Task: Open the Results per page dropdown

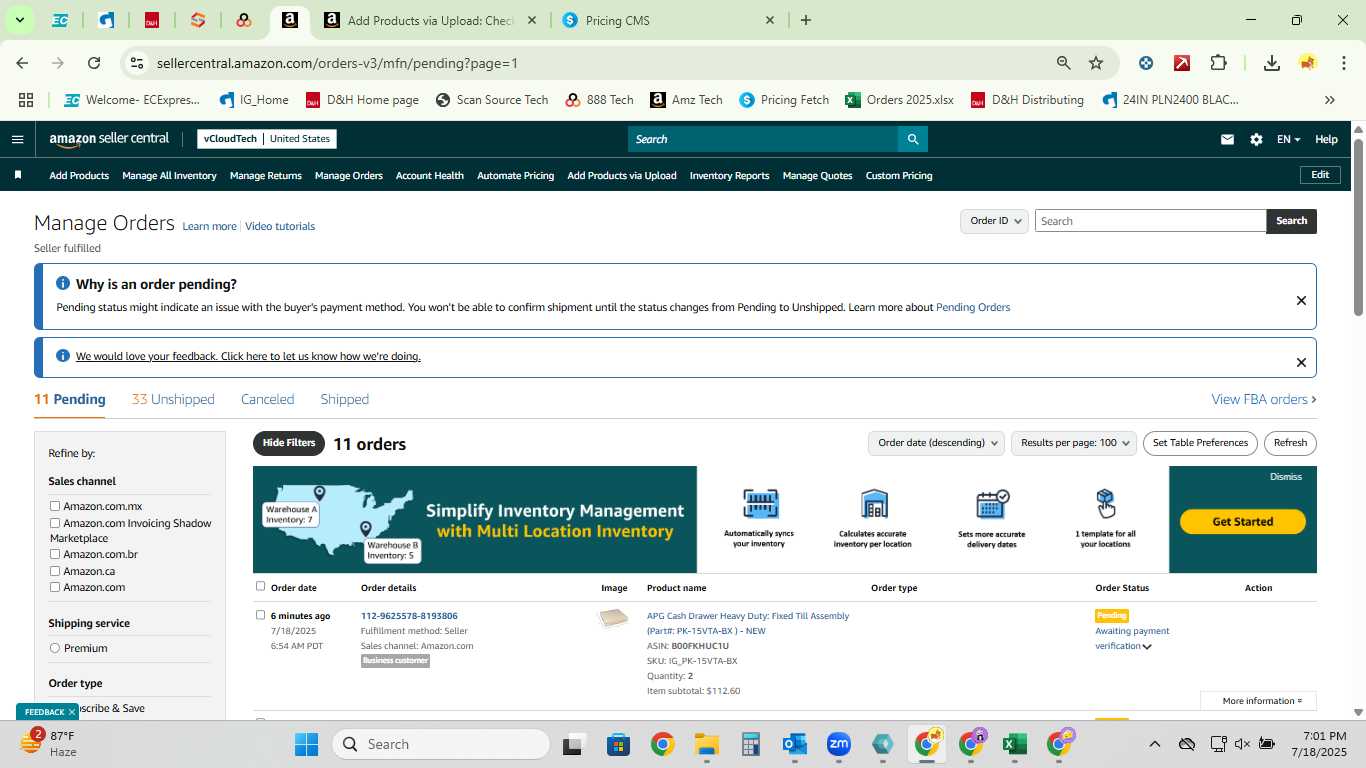Action: pos(1074,443)
